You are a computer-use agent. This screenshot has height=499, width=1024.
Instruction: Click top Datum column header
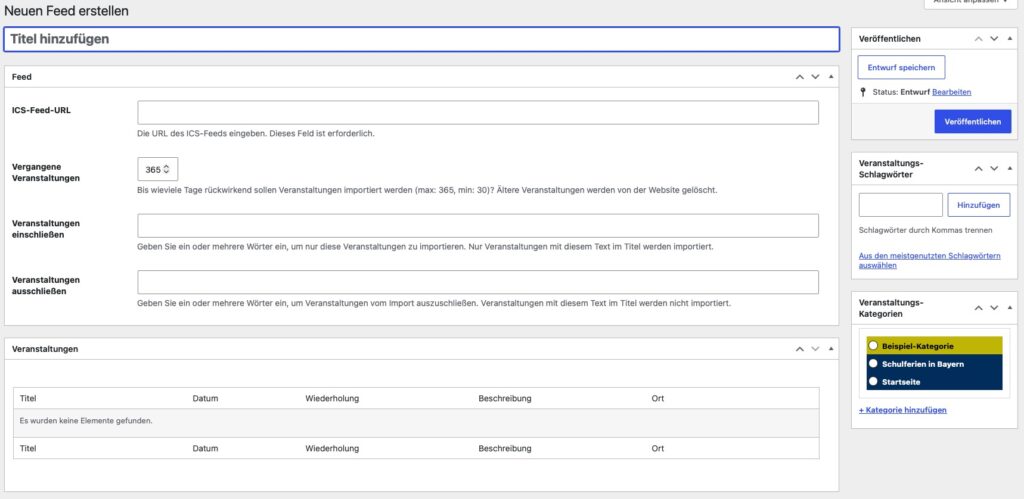[x=205, y=398]
